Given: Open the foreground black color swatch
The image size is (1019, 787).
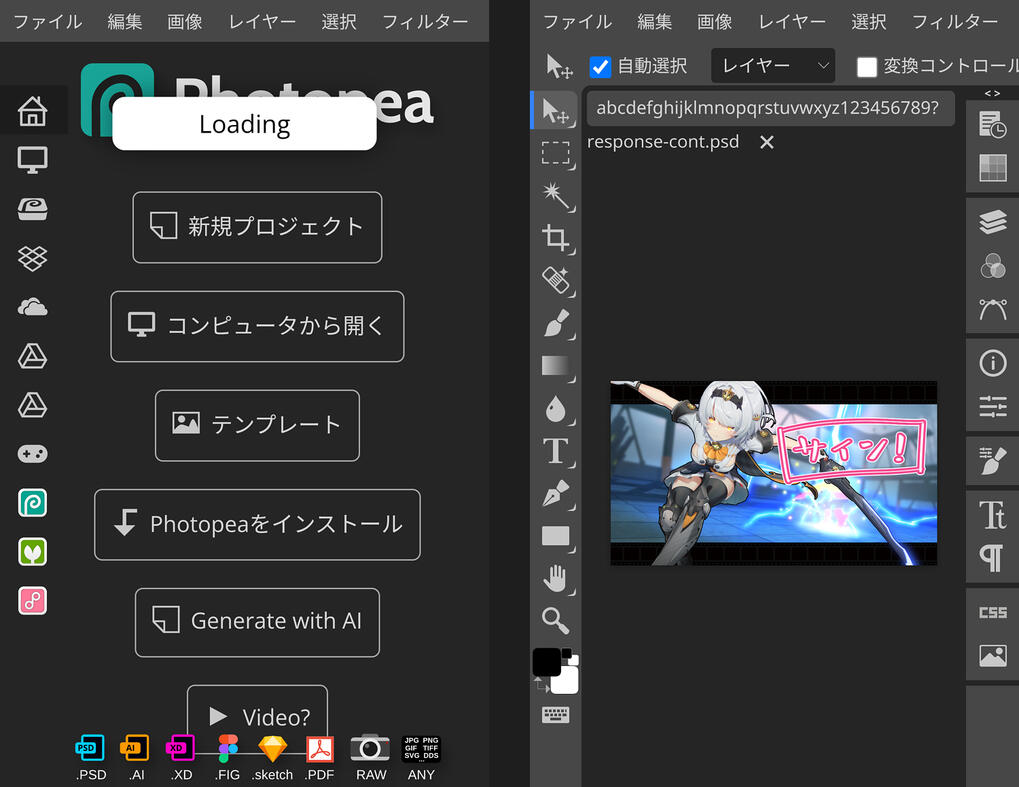Looking at the screenshot, I should (547, 662).
